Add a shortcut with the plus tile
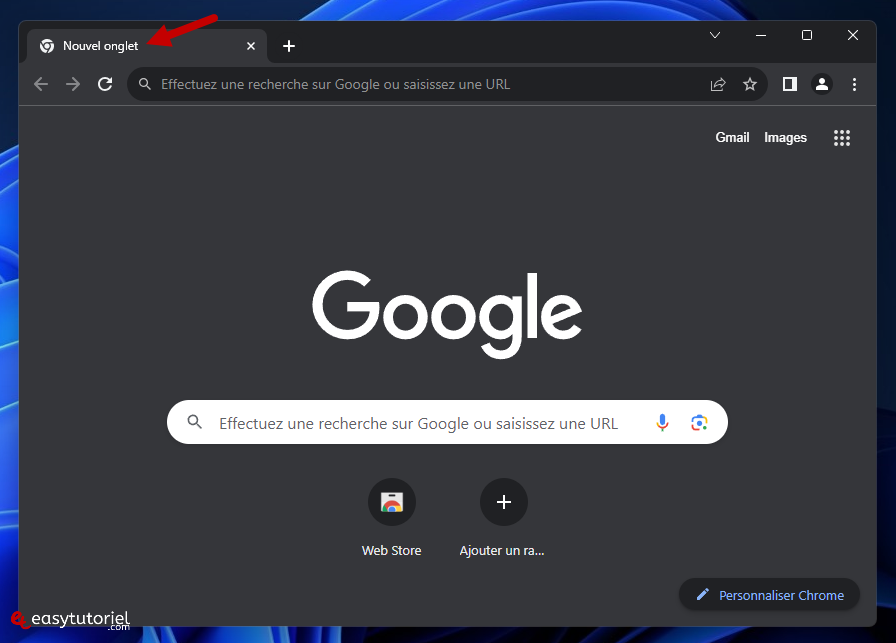Image resolution: width=896 pixels, height=643 pixels. pyautogui.click(x=503, y=502)
